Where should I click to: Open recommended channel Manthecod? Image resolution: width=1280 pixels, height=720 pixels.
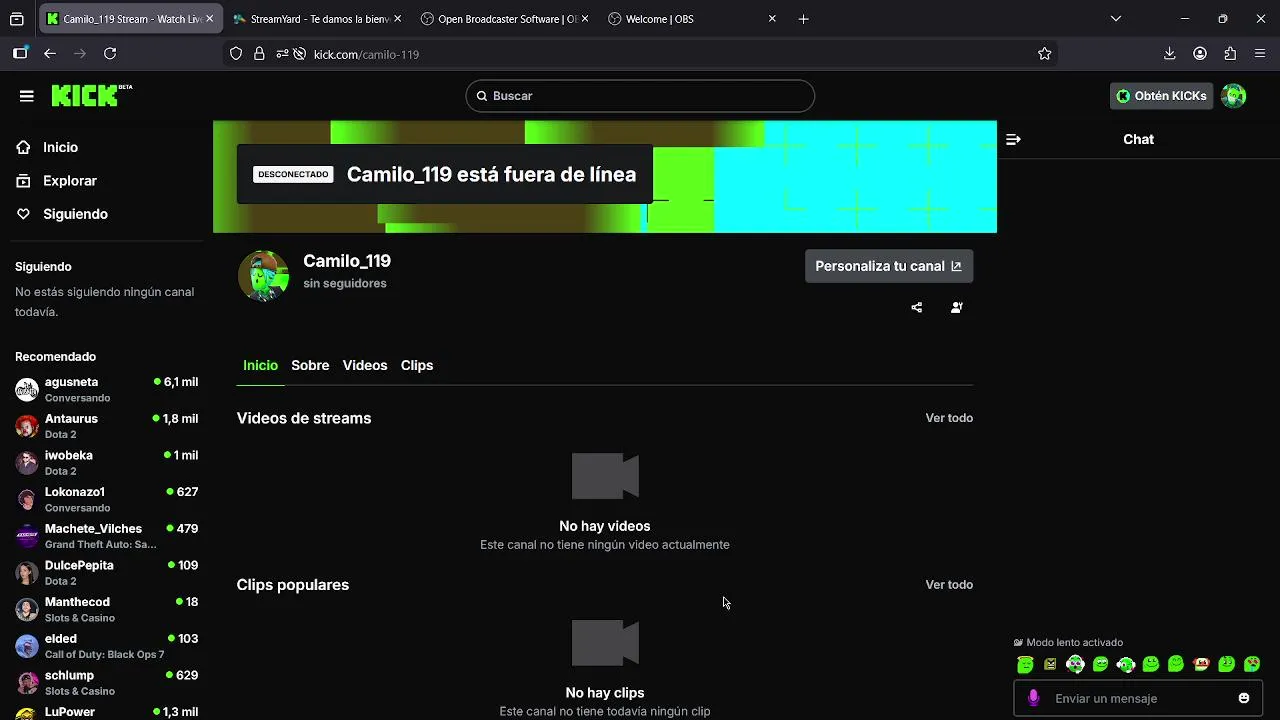(x=105, y=609)
